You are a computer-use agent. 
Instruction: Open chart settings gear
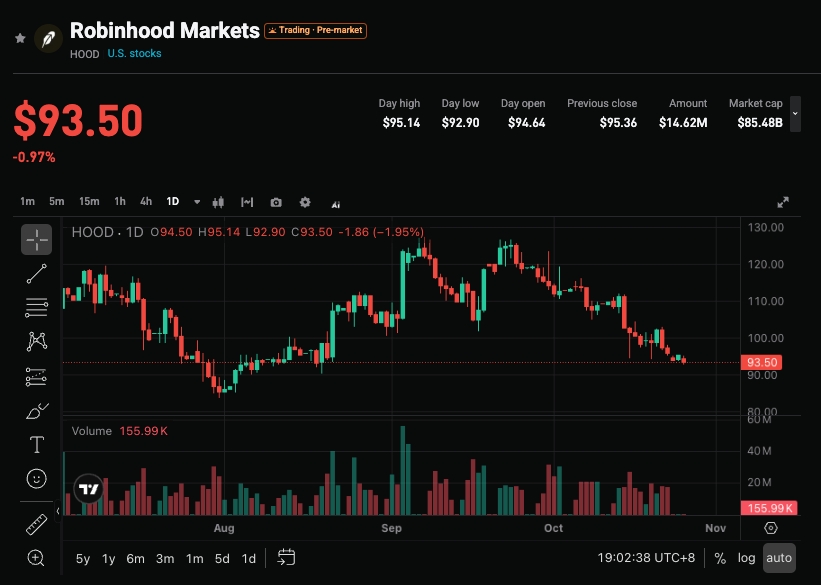pyautogui.click(x=305, y=202)
